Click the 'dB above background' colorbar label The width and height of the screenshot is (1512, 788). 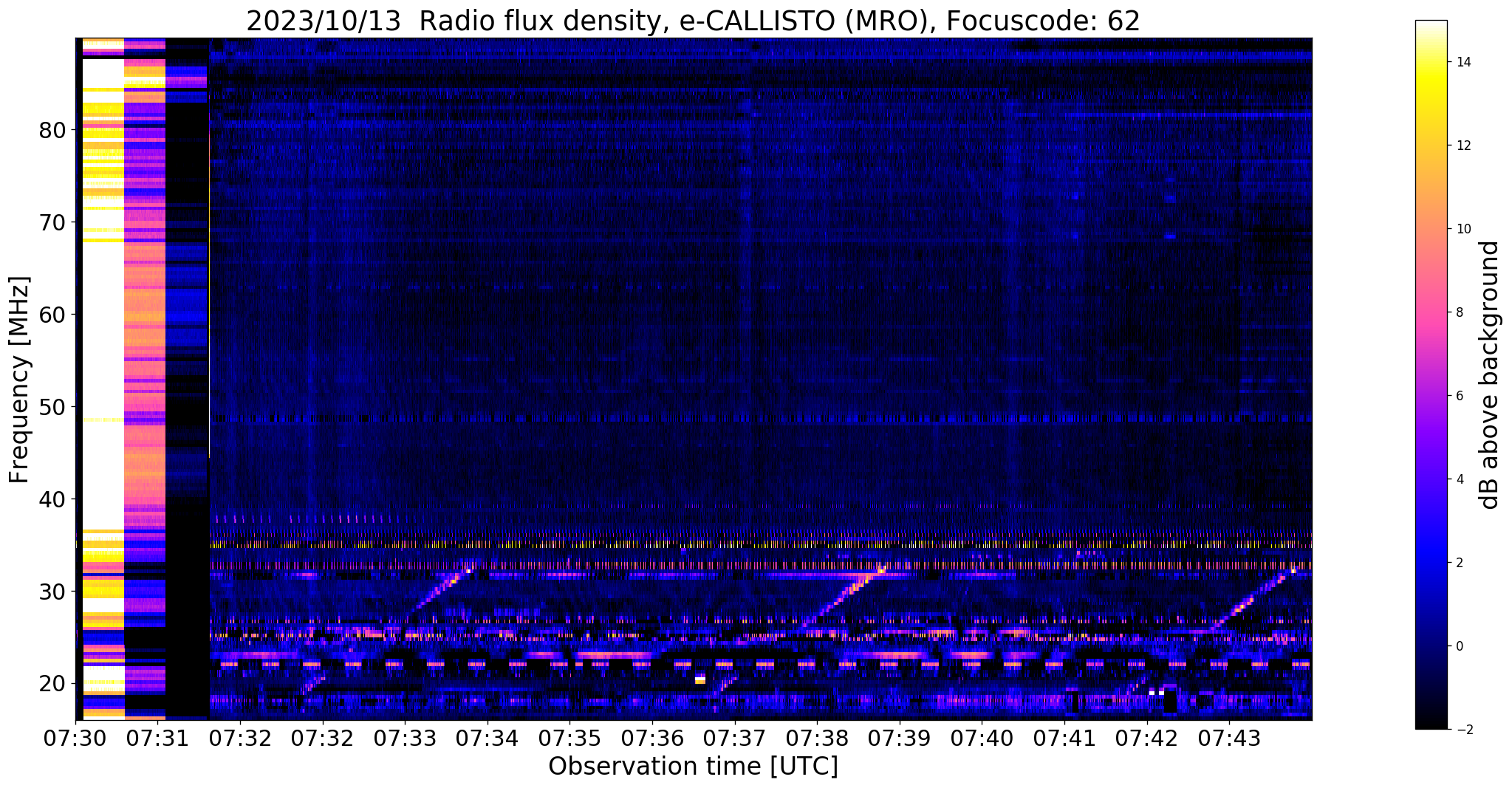[1490, 374]
